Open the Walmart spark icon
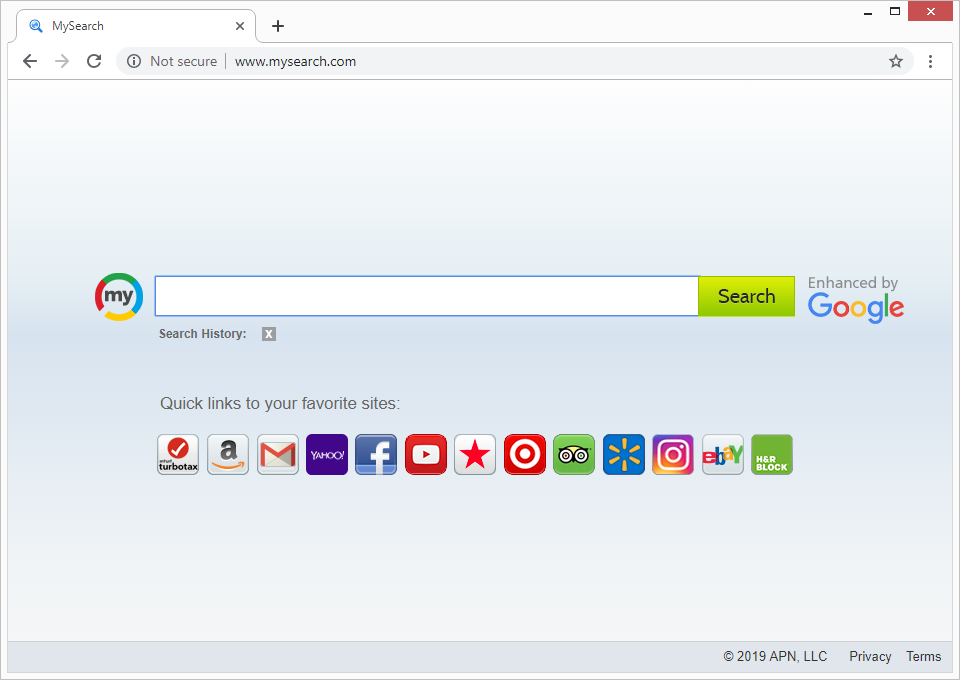The image size is (960, 680). coord(624,455)
